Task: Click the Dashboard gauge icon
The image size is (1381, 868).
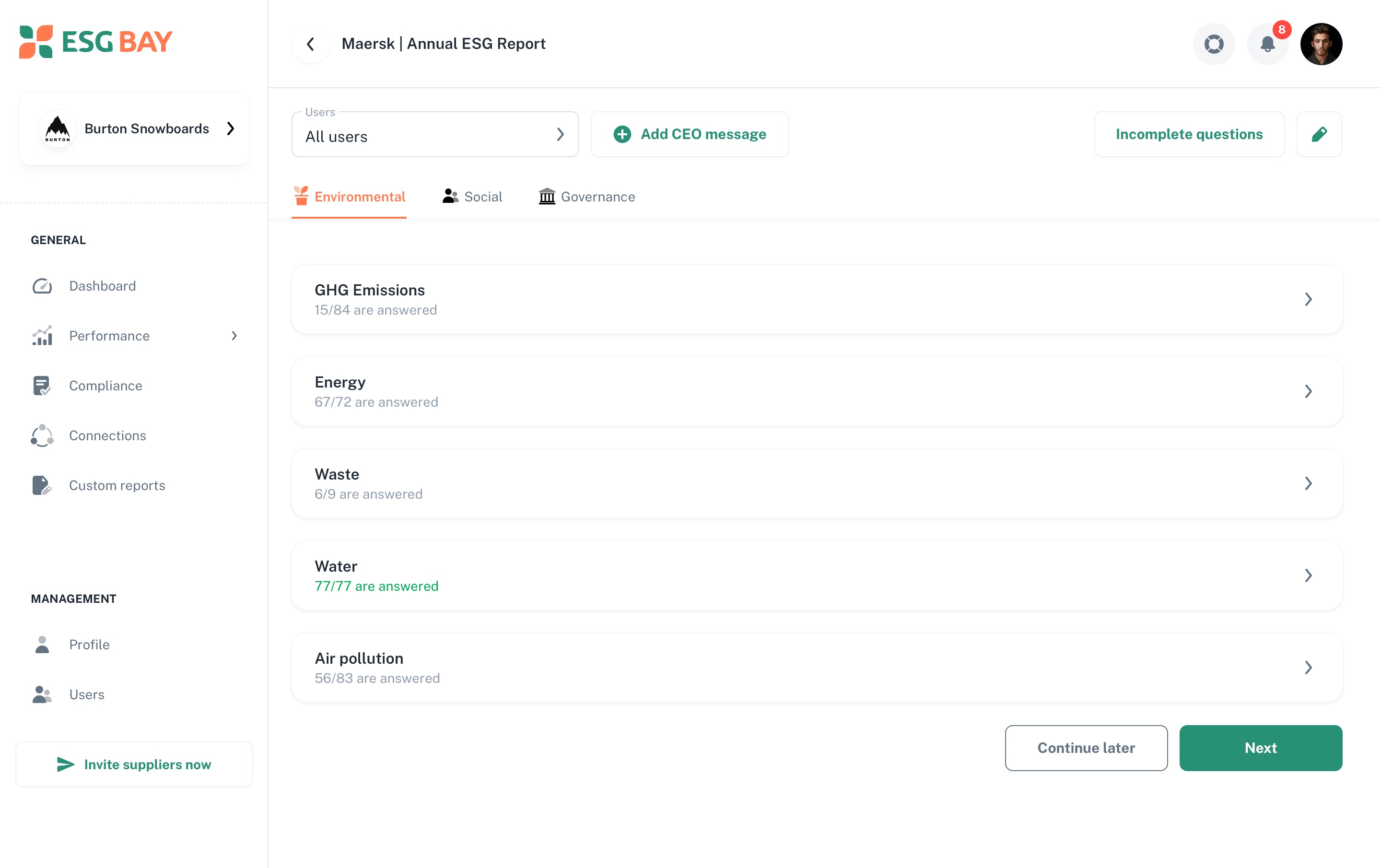Action: [x=42, y=286]
